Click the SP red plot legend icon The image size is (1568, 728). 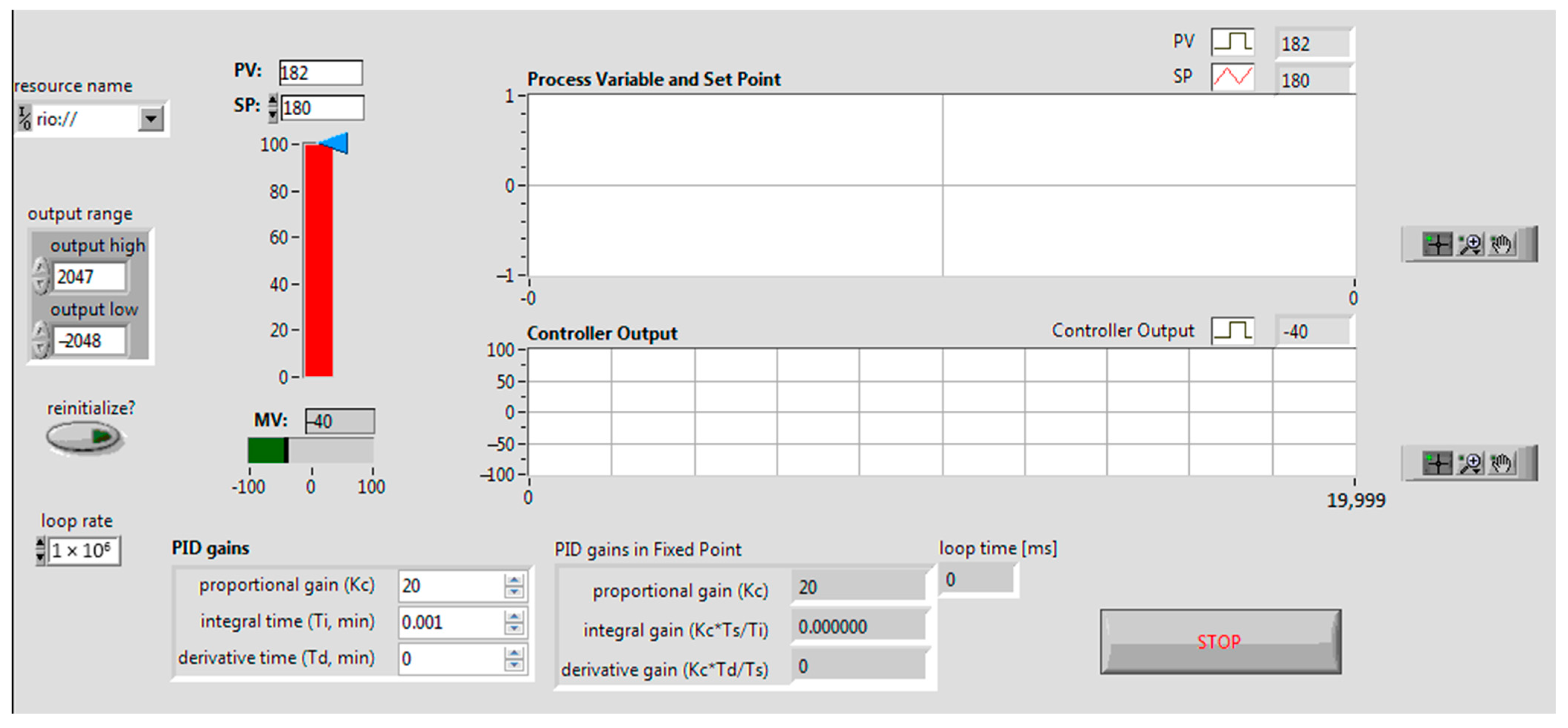(x=1232, y=77)
